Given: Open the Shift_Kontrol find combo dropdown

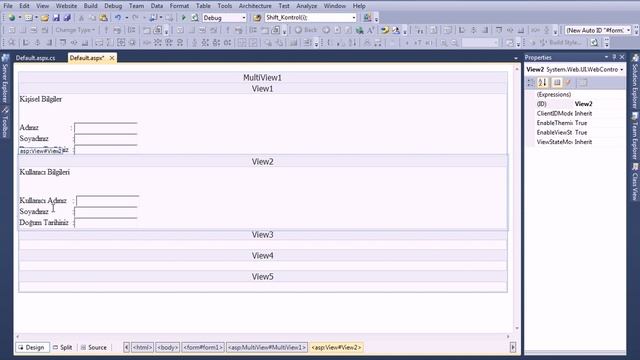Looking at the screenshot, I should click(353, 18).
